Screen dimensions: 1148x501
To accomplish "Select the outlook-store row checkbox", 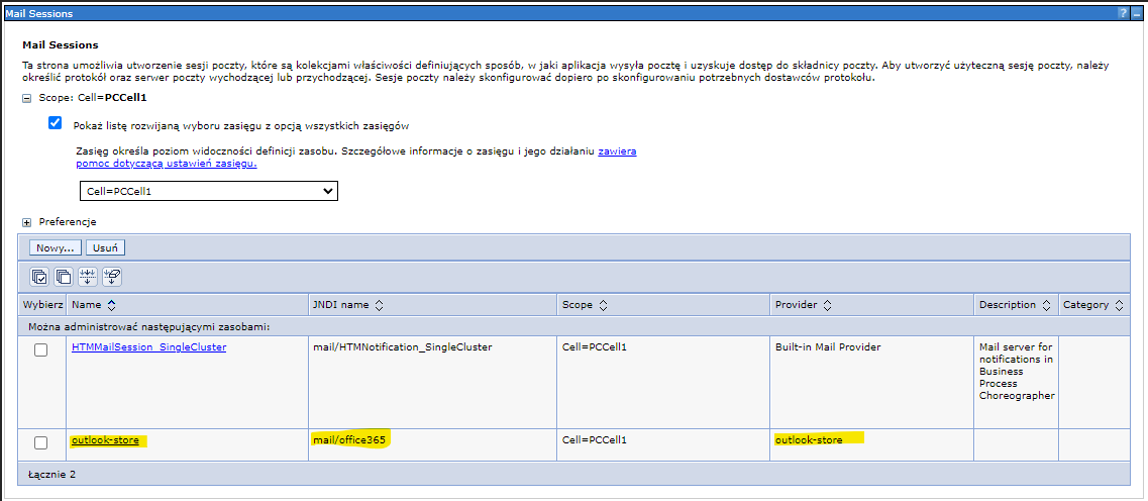I will click(x=41, y=442).
